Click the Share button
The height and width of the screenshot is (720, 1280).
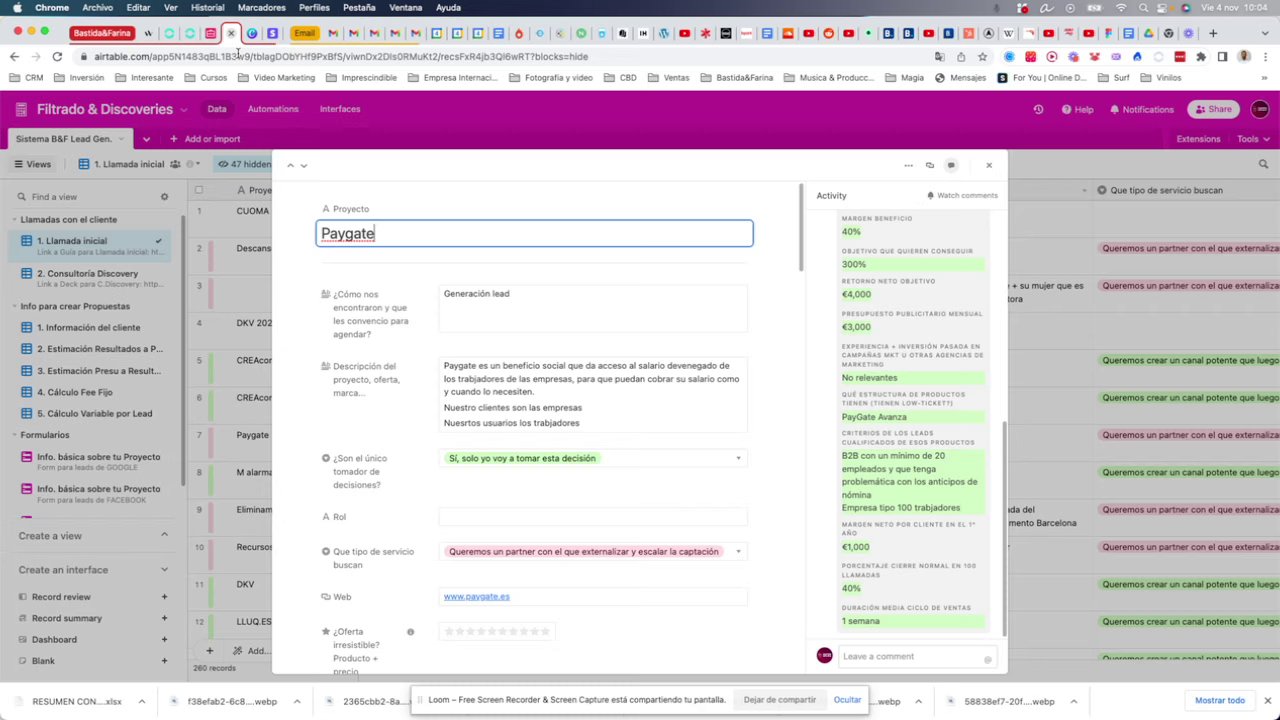pos(1213,109)
